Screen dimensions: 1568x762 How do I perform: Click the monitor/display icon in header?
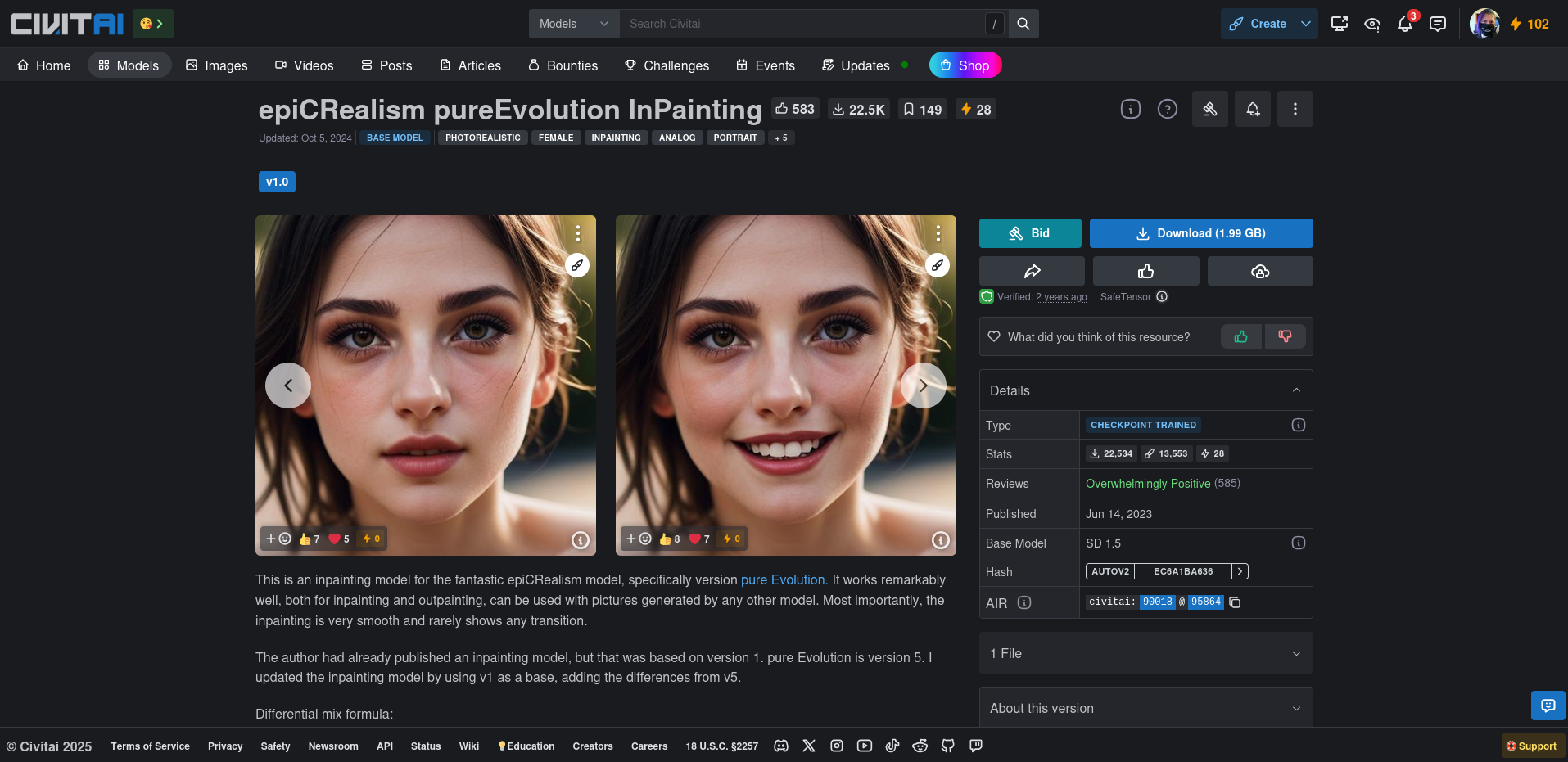coord(1340,24)
